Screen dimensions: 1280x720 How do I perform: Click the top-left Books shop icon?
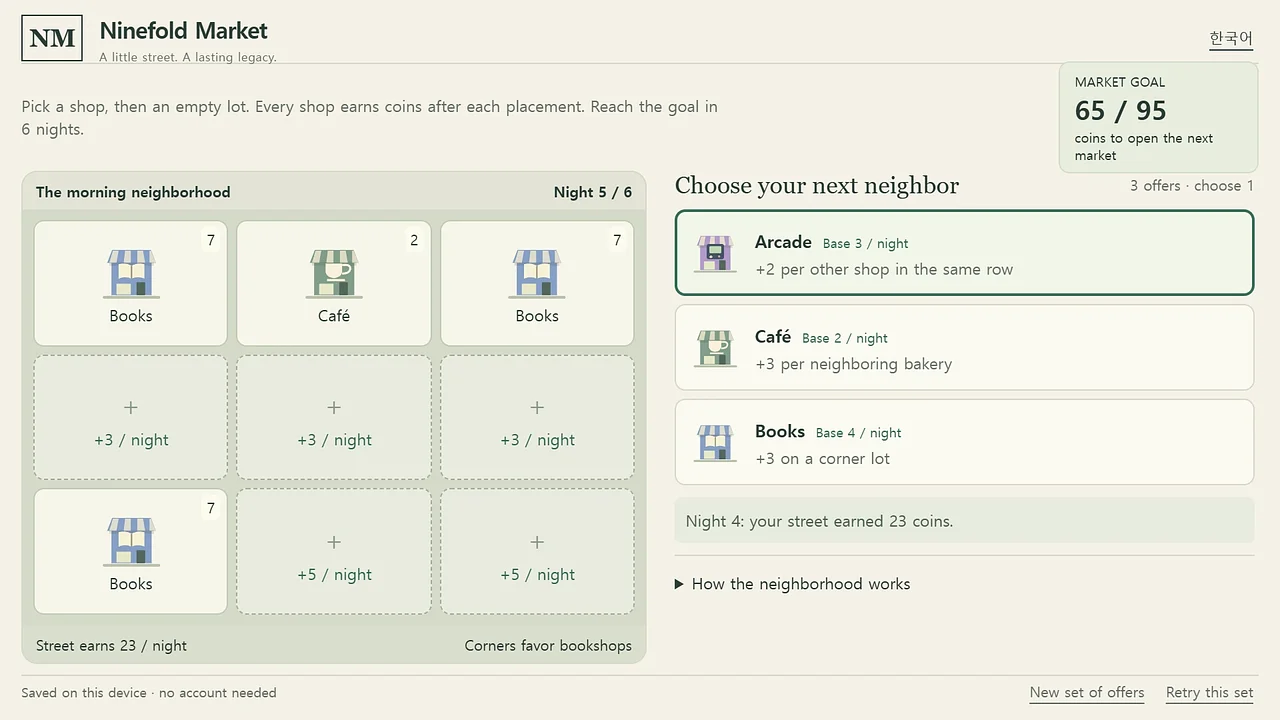(131, 274)
